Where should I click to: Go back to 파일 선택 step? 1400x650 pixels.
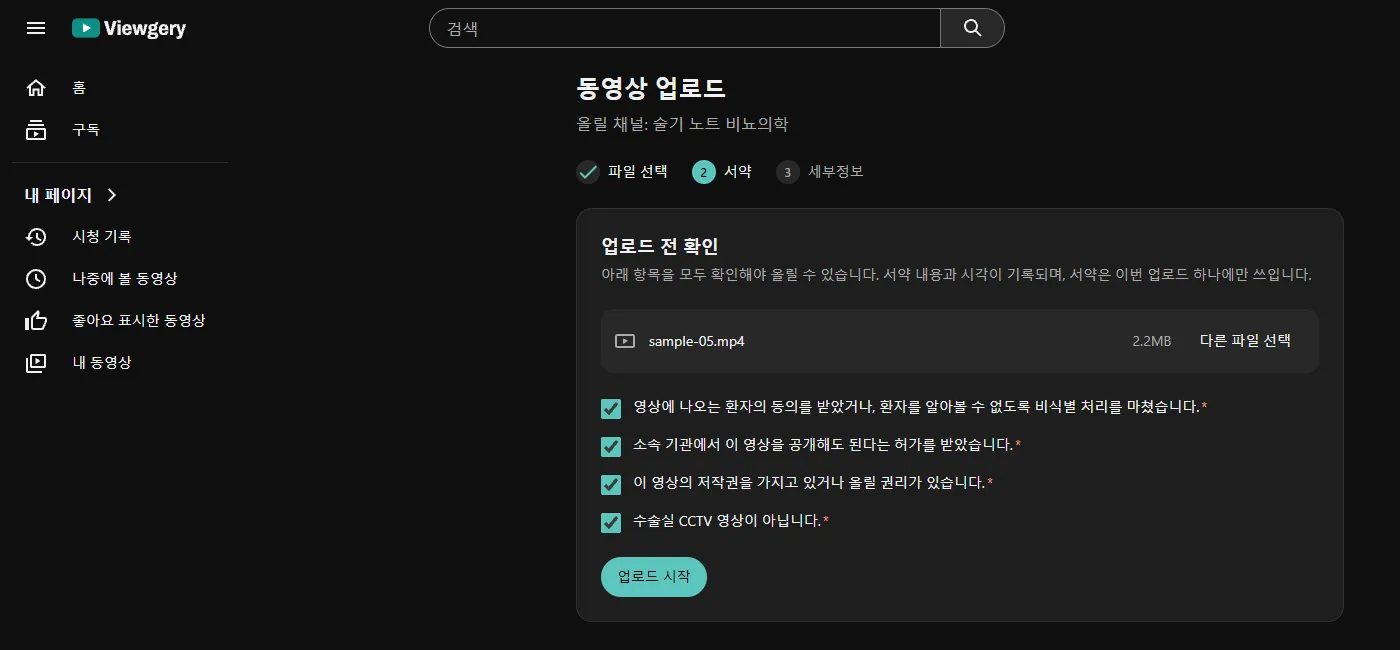tap(622, 172)
